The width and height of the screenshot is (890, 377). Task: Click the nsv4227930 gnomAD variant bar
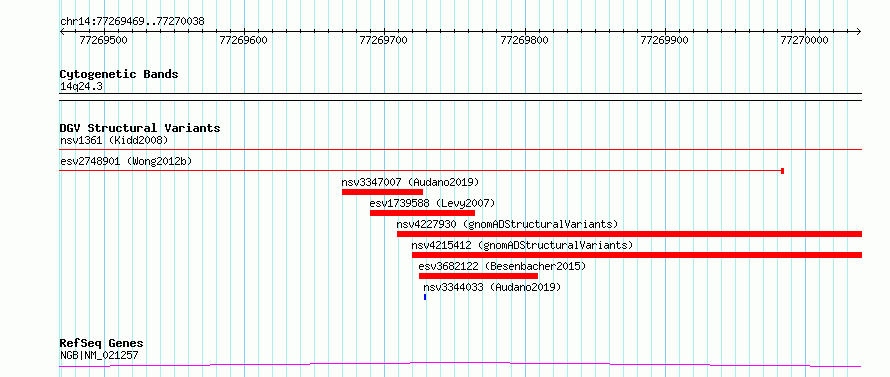pyautogui.click(x=629, y=234)
